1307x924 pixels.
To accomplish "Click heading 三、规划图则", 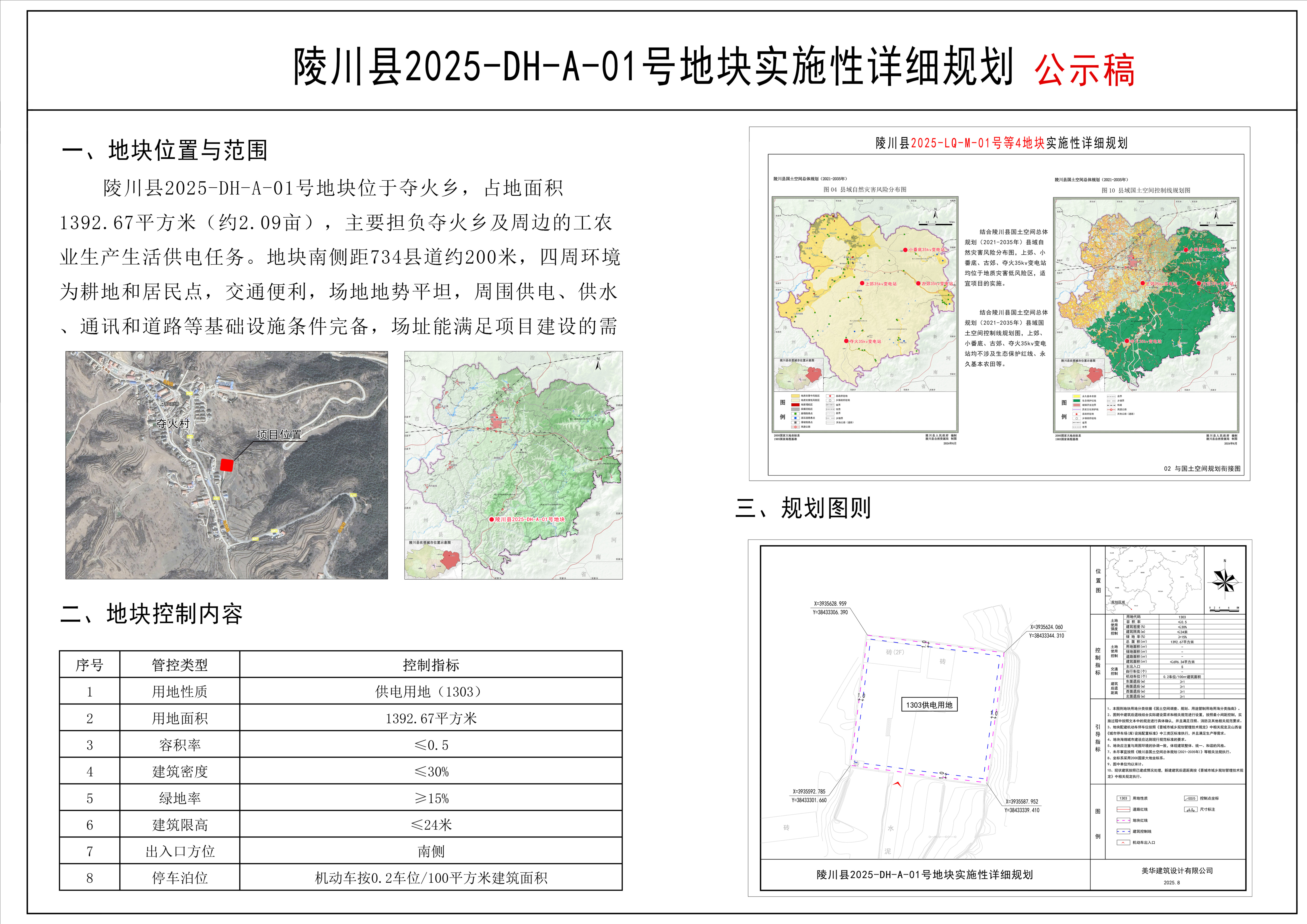I will (803, 508).
